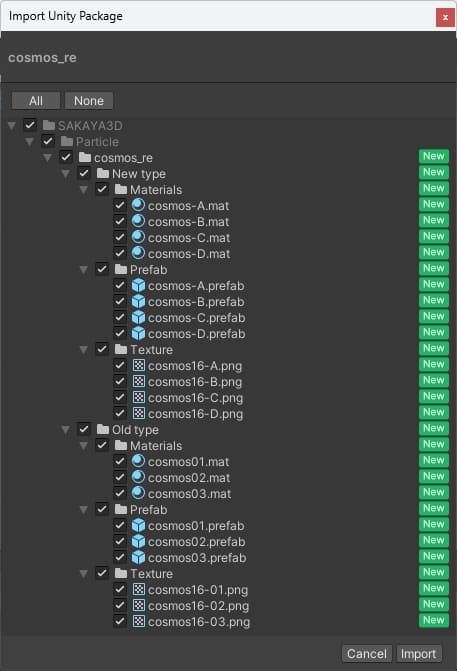Collapse the cosmos_re folder arrow
Image resolution: width=457 pixels, height=671 pixels.
pyautogui.click(x=47, y=158)
